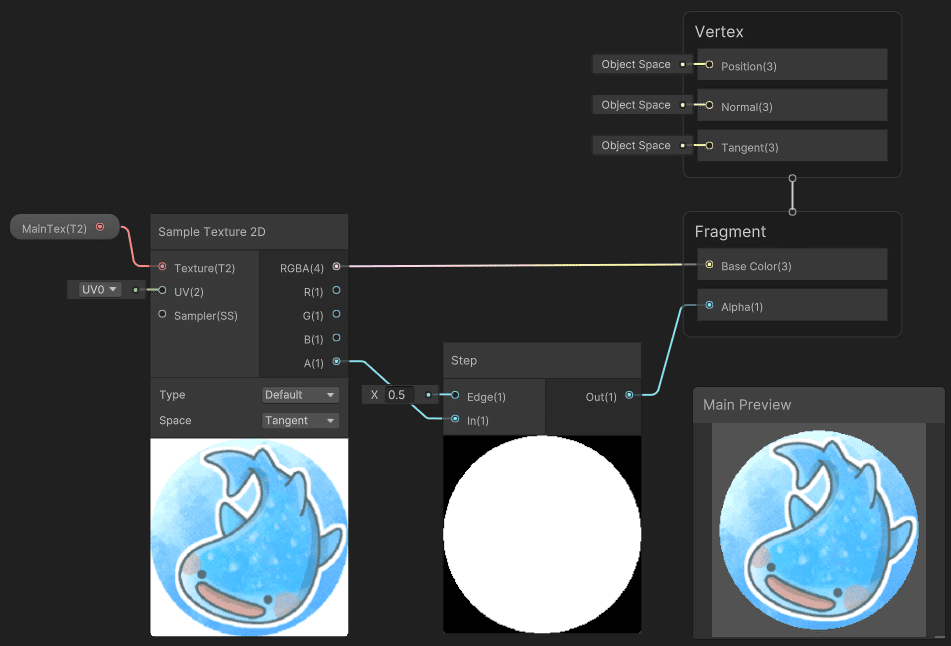This screenshot has width=951, height=646.
Task: Click the Tangent(3) input port
Action: click(709, 146)
